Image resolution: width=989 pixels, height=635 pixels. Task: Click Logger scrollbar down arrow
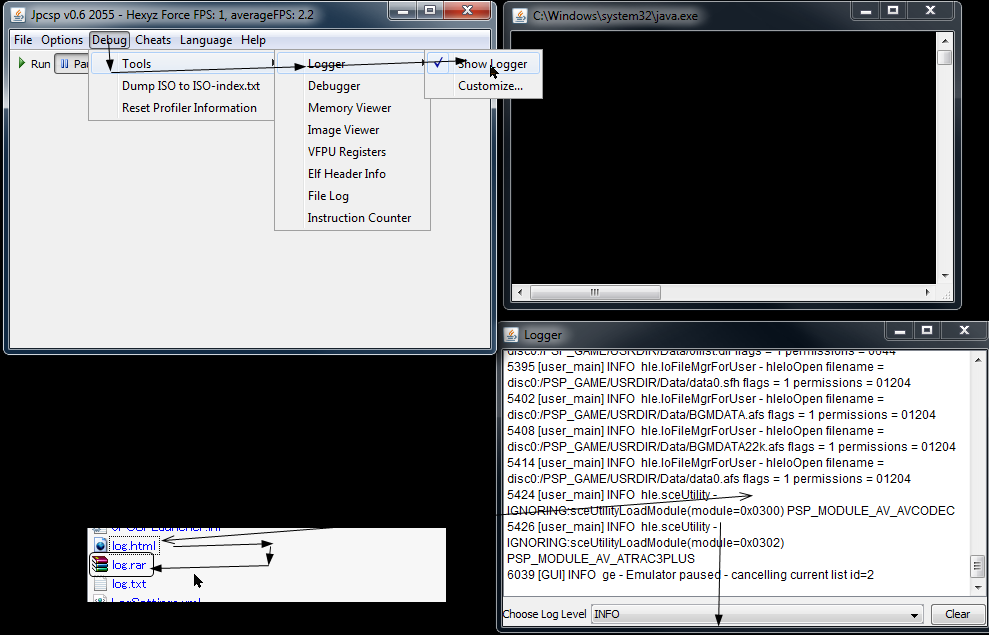tap(977, 586)
